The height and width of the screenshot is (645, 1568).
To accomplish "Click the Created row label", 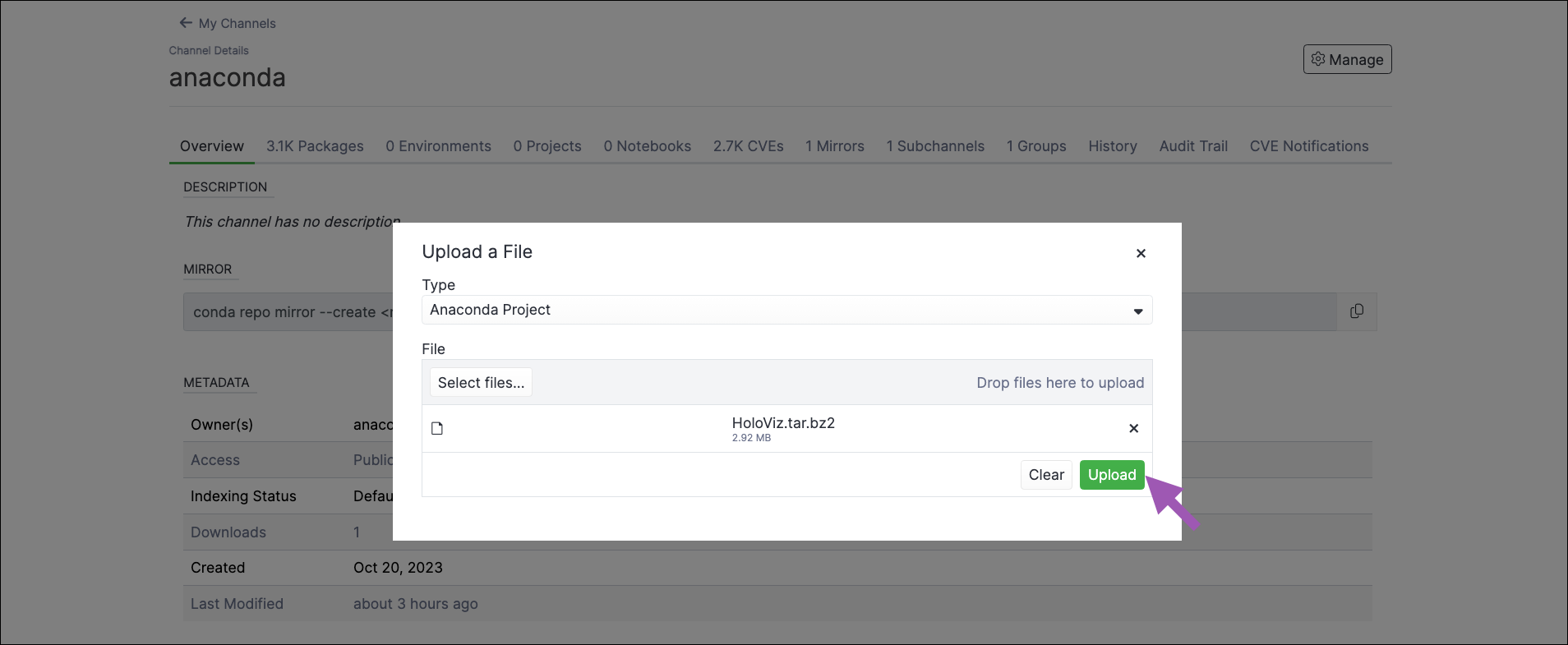I will [x=218, y=568].
